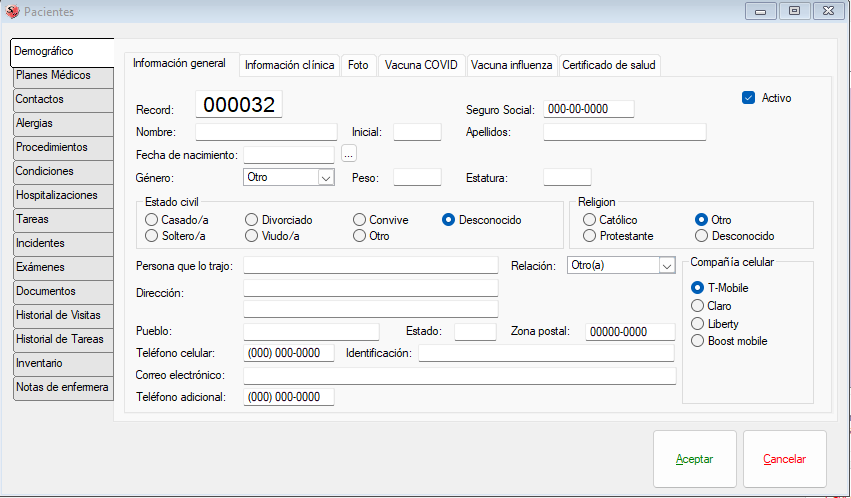Click the Cancelar button
The image size is (851, 498).
point(784,459)
